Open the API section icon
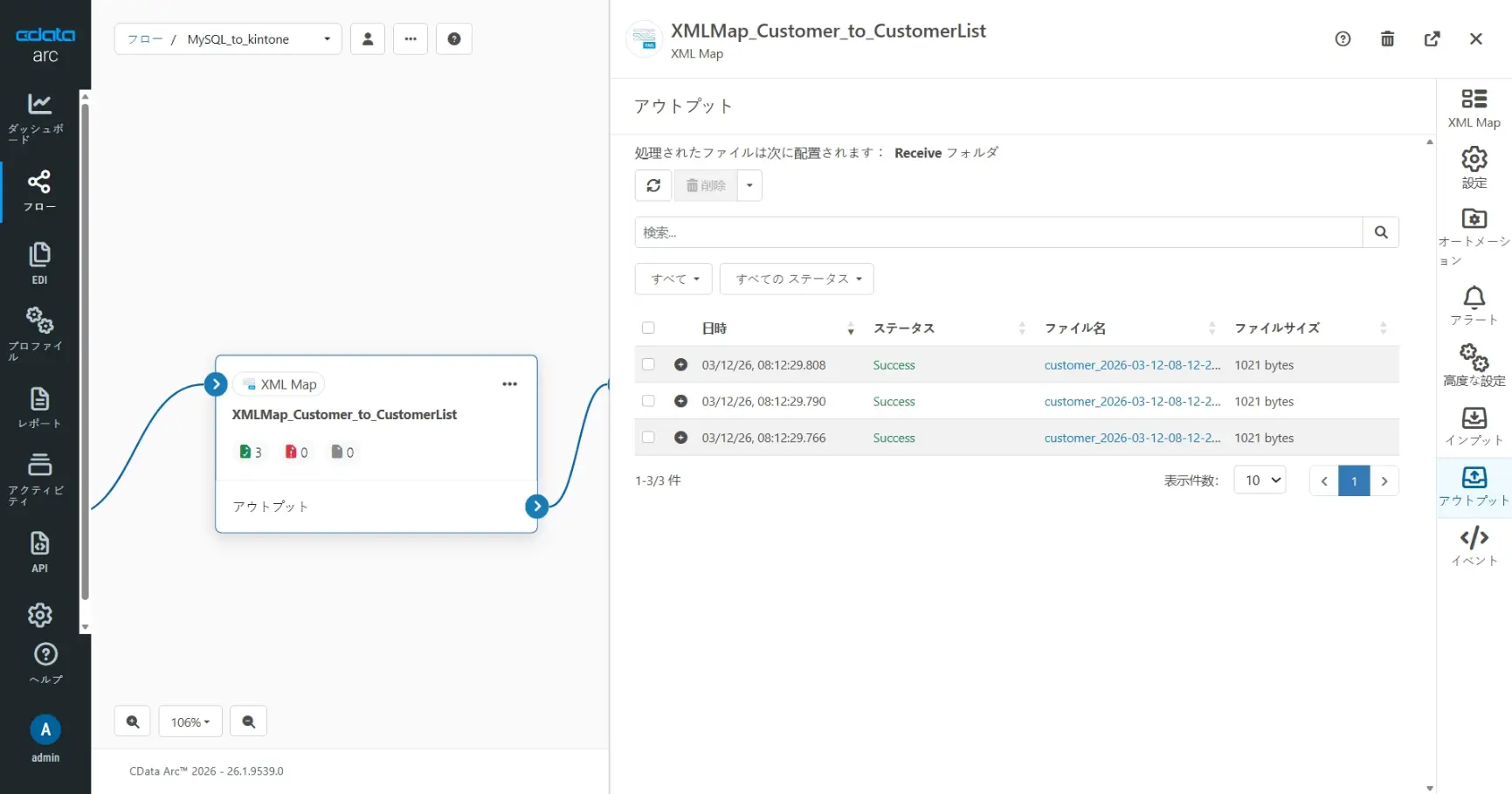This screenshot has width=1512, height=794. 40,551
